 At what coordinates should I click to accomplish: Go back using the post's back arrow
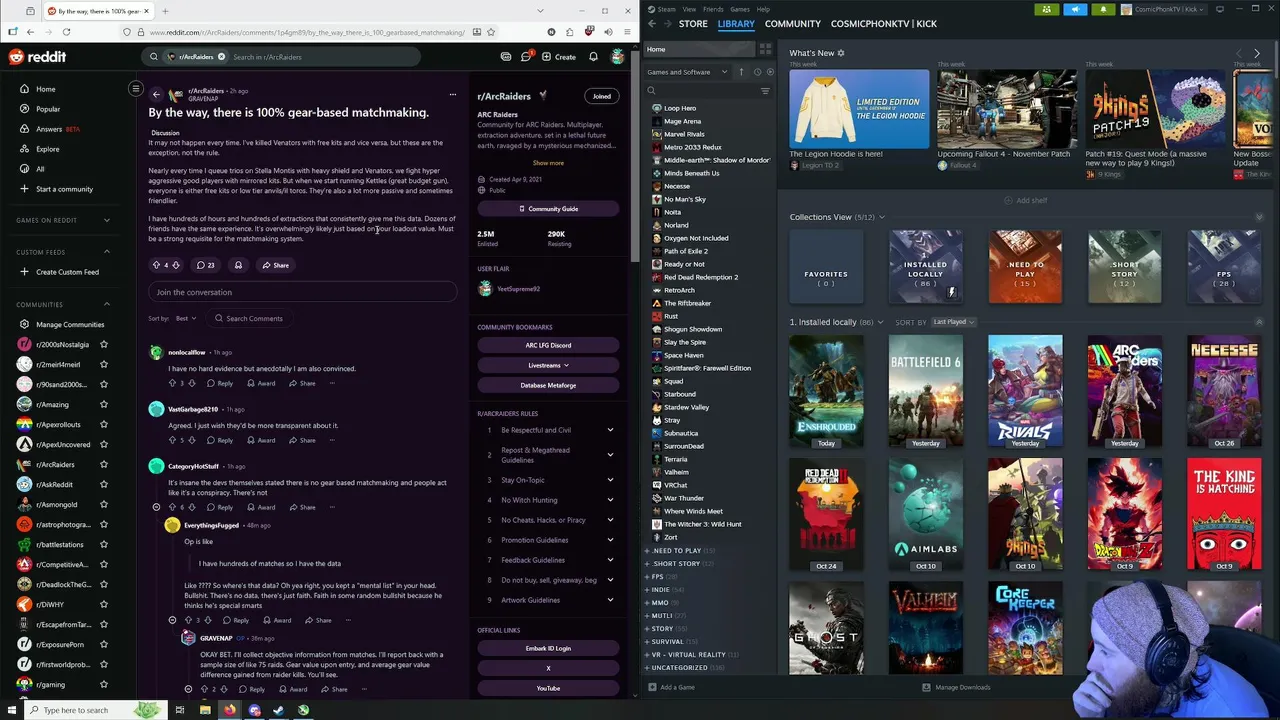pos(156,95)
